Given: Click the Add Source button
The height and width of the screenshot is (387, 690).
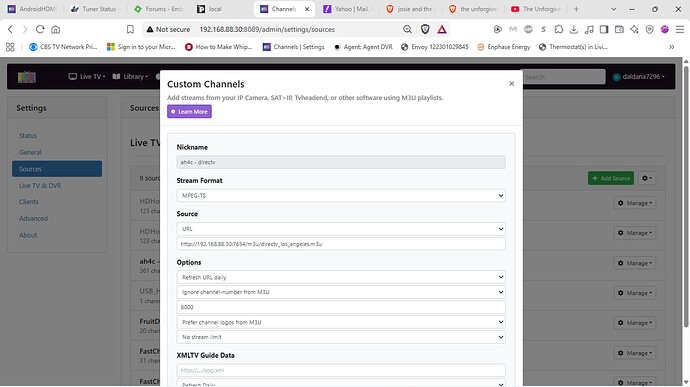Looking at the screenshot, I should click(611, 178).
